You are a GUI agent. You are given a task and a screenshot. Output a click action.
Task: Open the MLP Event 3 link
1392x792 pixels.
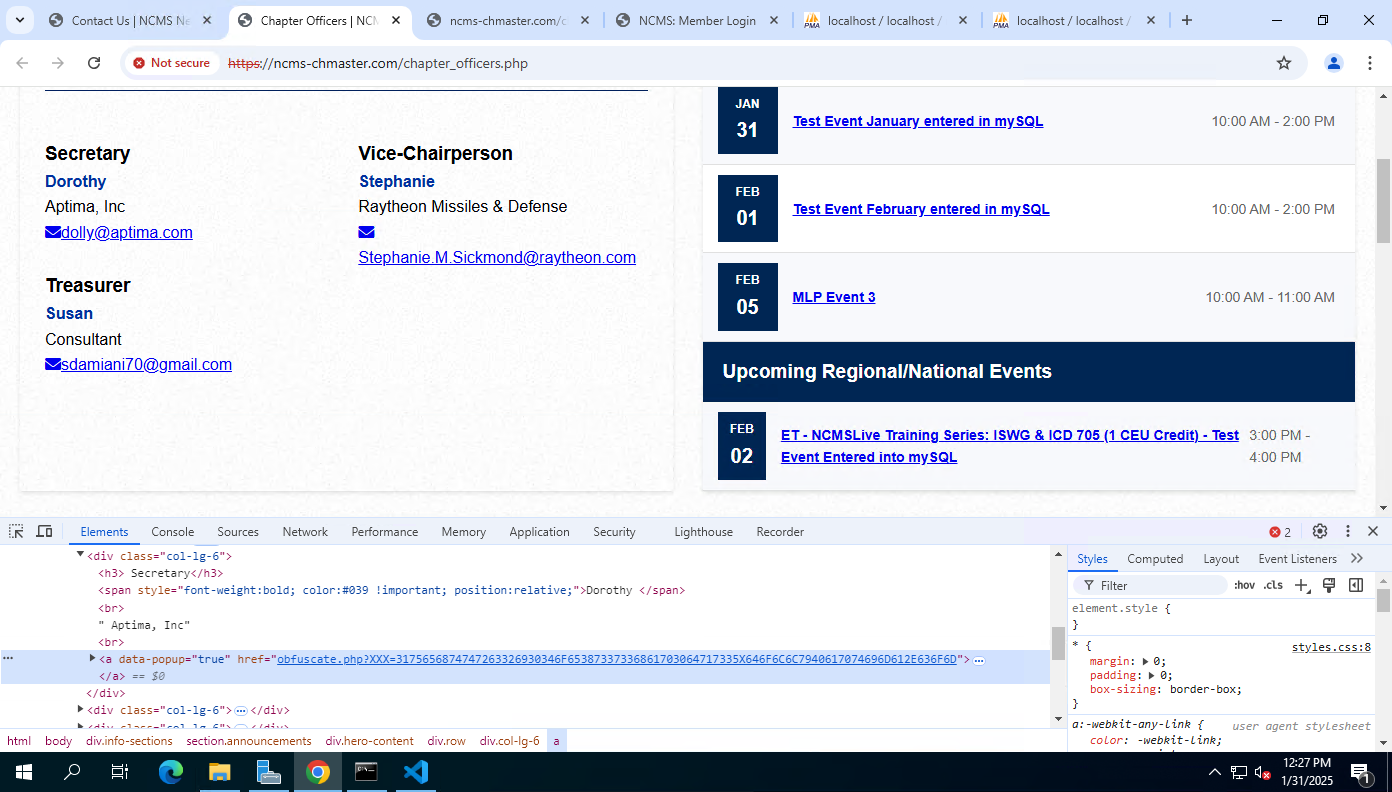tap(833, 297)
